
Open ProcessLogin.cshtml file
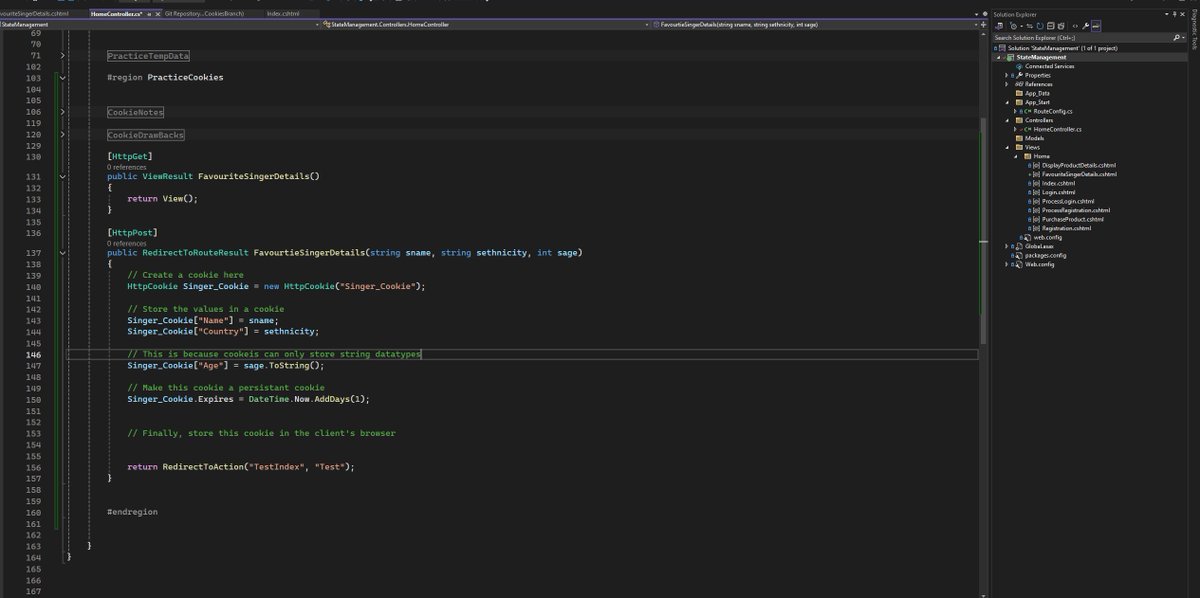1069,201
